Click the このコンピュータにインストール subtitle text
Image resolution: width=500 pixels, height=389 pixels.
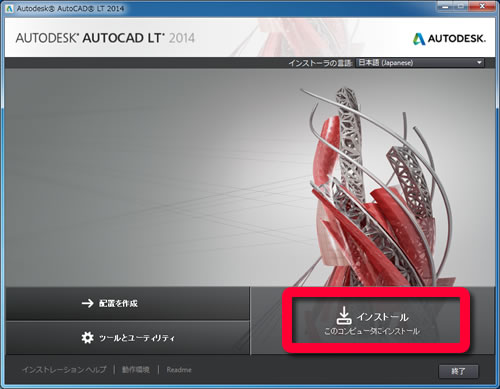click(x=372, y=331)
